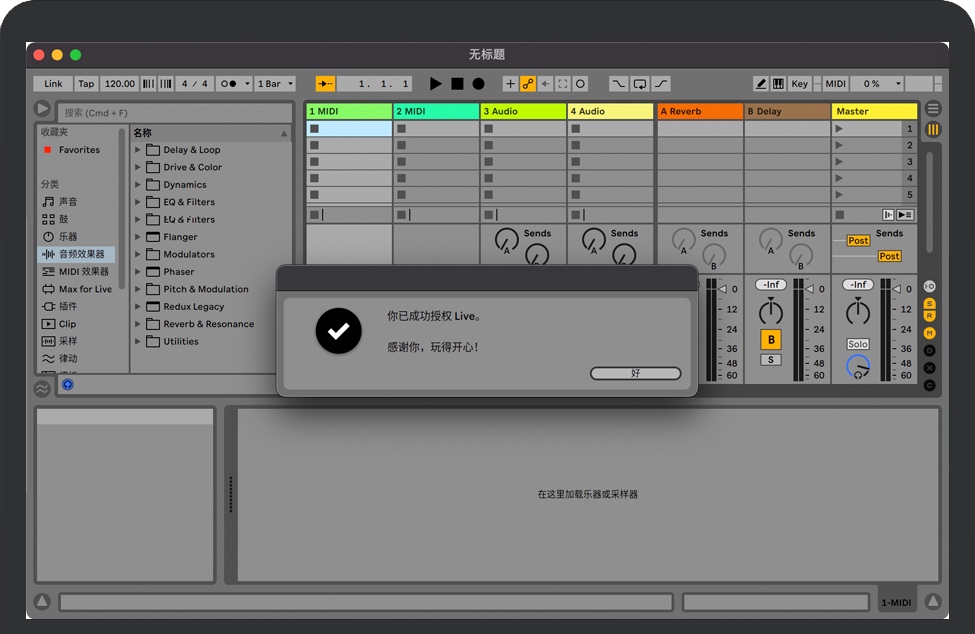
Task: Toggle Key map mode switch
Action: pos(799,83)
